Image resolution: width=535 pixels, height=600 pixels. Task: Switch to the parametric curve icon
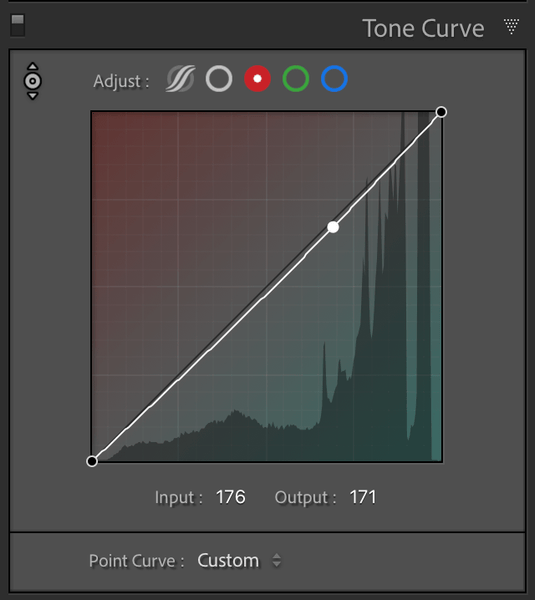tap(180, 79)
